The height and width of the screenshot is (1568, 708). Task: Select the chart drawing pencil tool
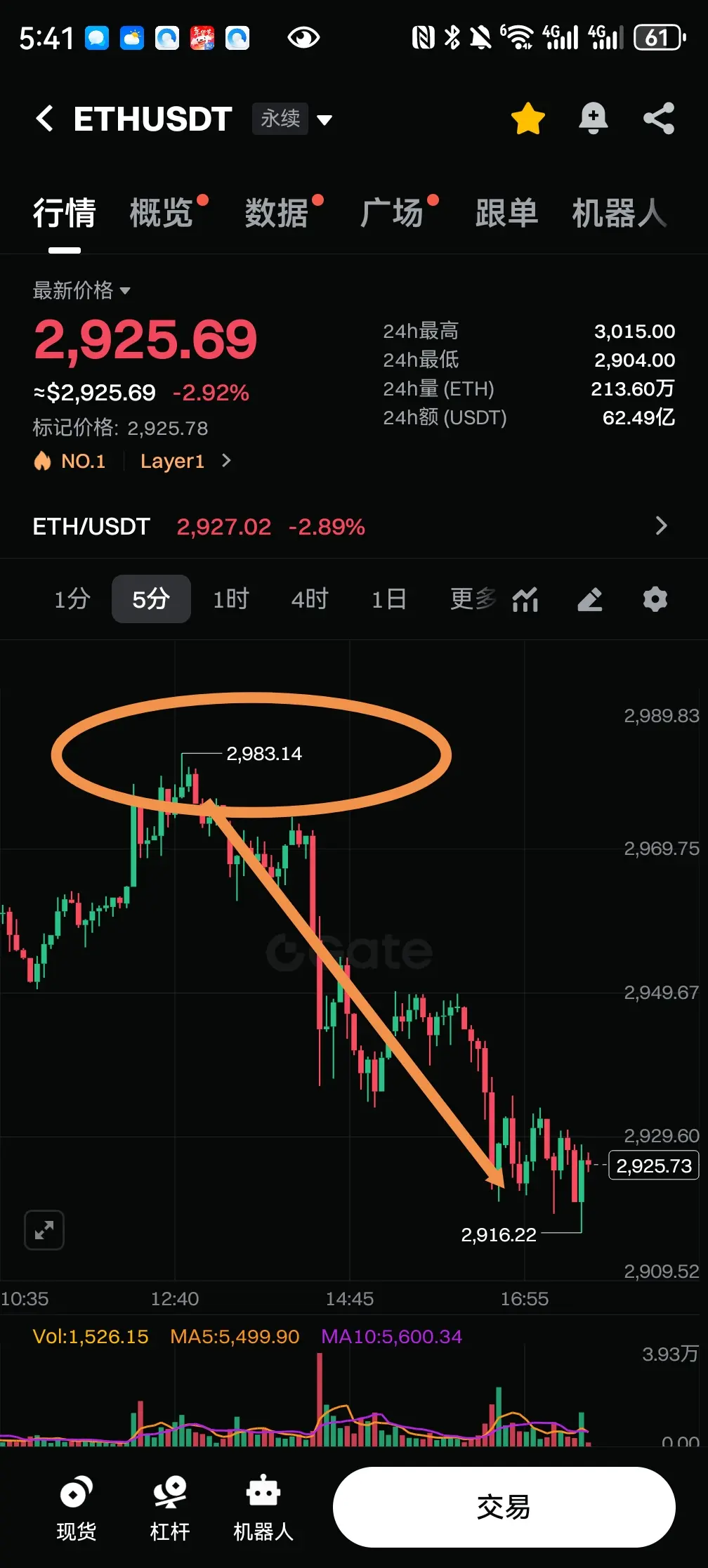point(590,599)
